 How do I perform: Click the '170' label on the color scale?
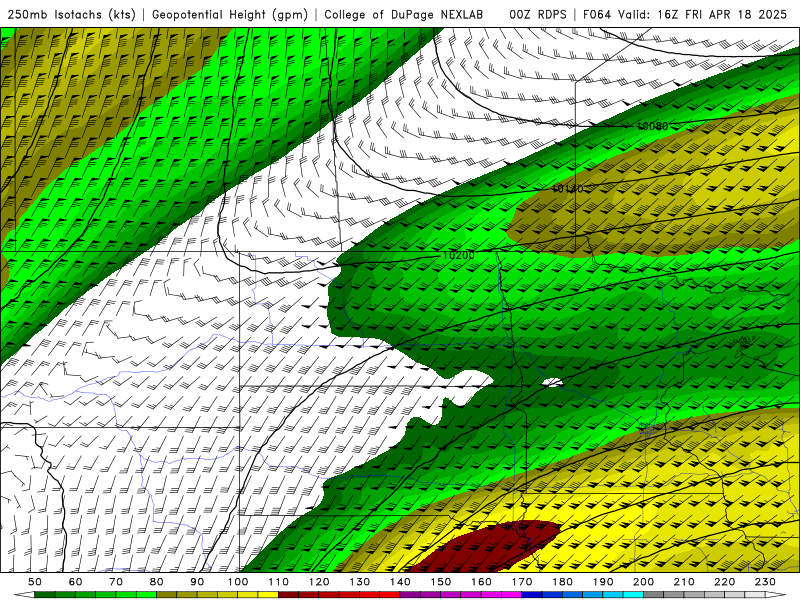[521, 582]
